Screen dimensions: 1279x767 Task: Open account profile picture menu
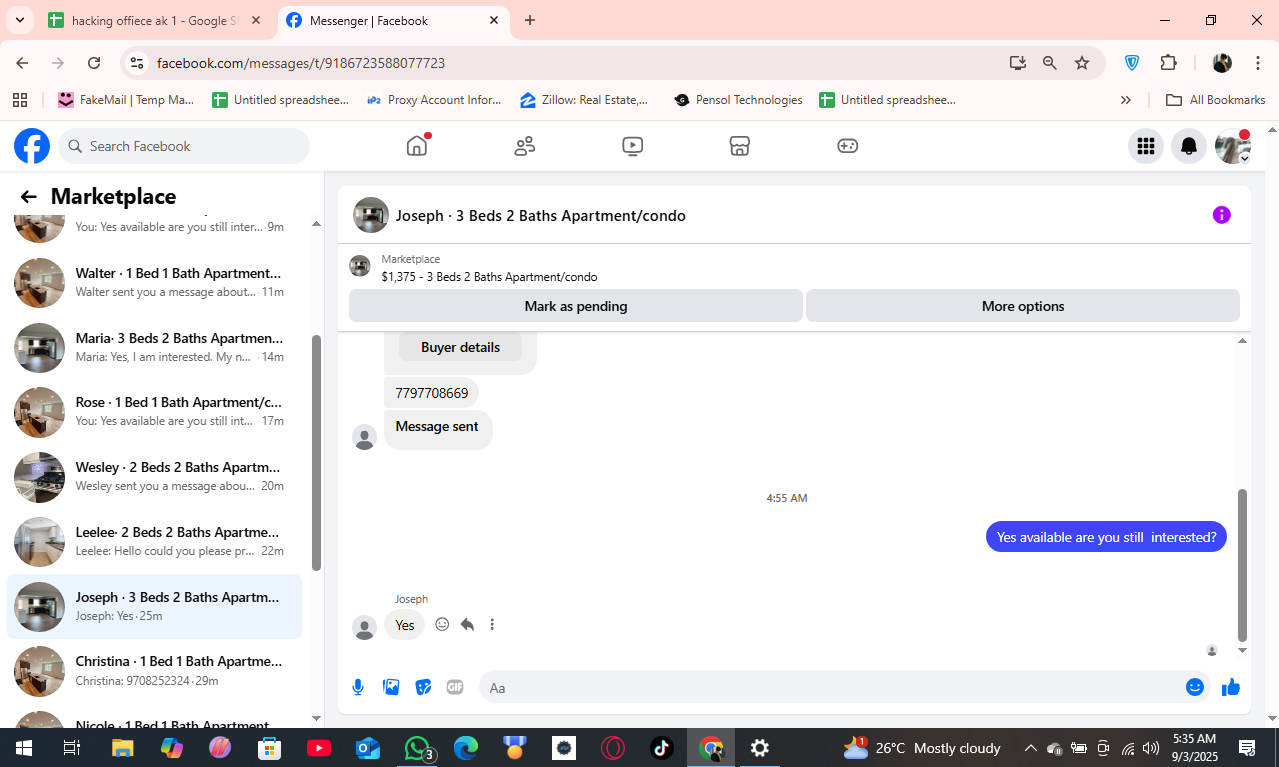click(x=1232, y=146)
